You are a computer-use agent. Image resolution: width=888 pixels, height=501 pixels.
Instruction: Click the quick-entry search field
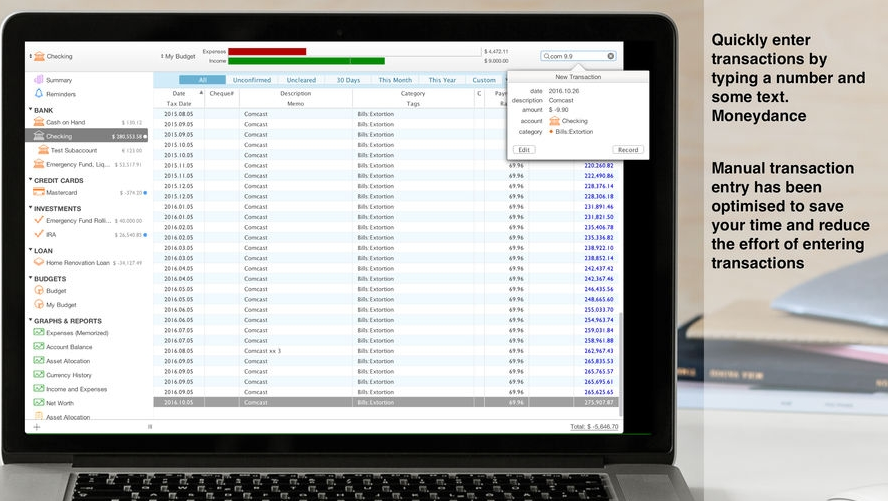tap(575, 56)
